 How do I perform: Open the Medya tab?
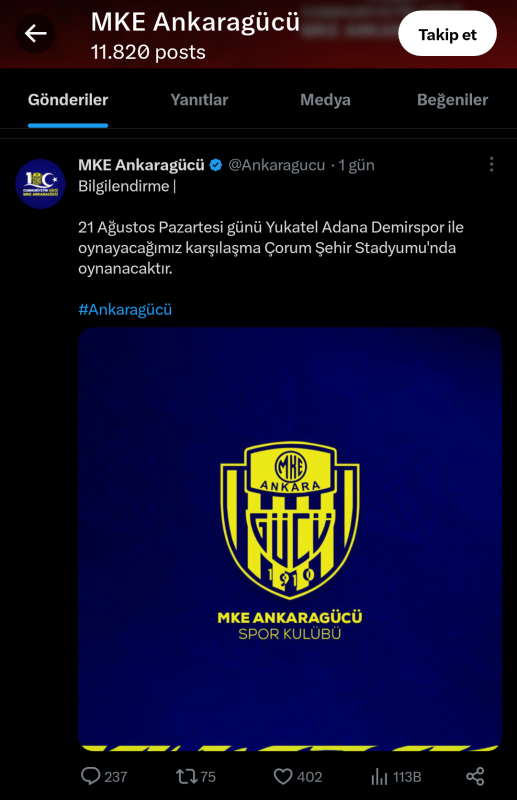pyautogui.click(x=325, y=99)
